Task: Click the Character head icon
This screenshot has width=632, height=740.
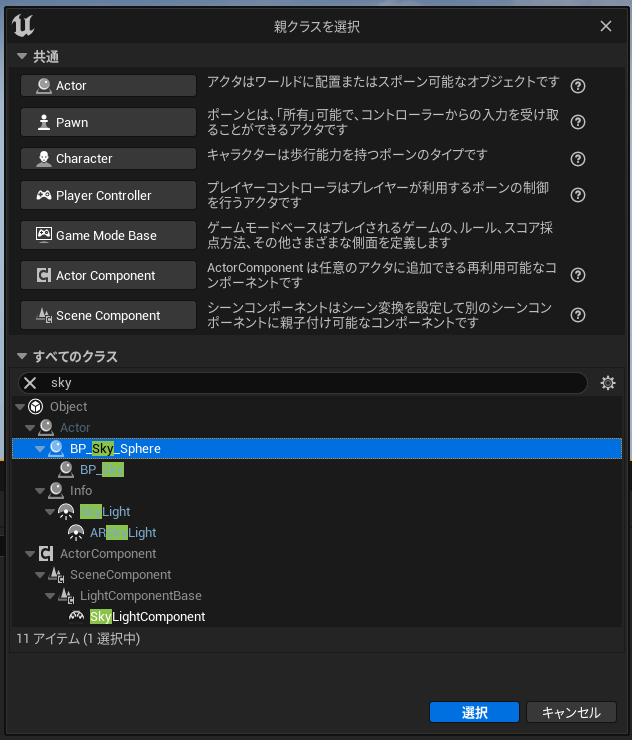Action: click(44, 159)
